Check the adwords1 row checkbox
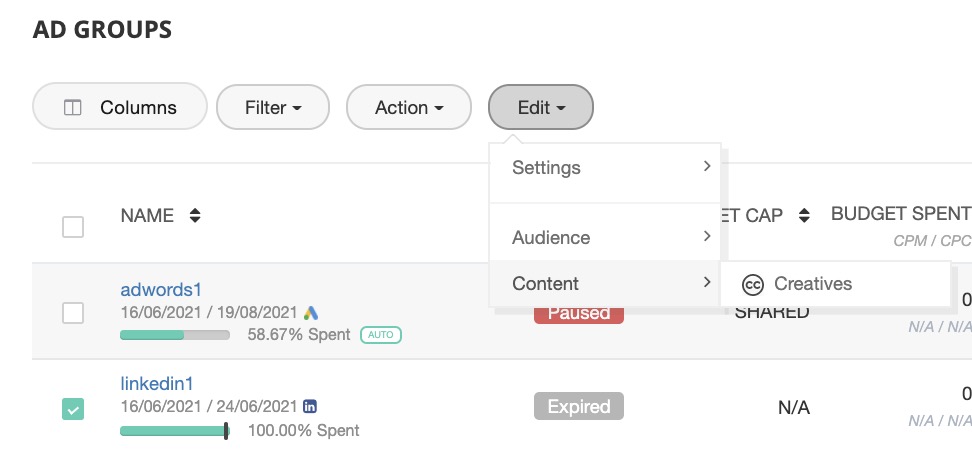The image size is (972, 454). coord(73,313)
